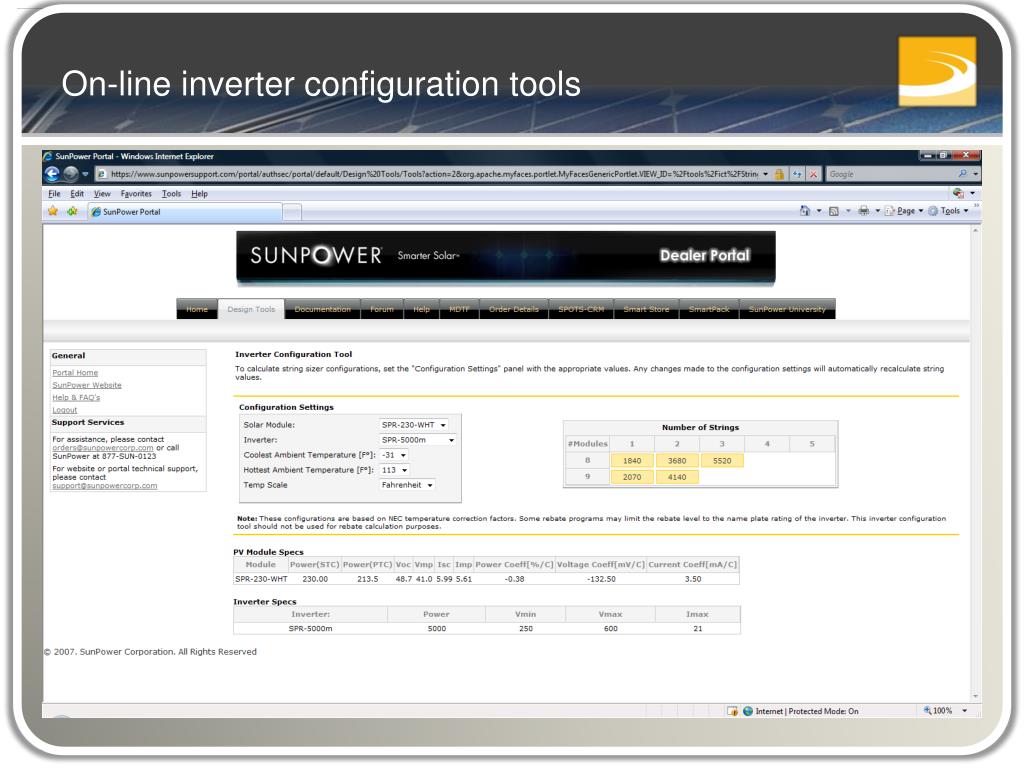Click the SunPower Dealer Portal banner
The image size is (1024, 768).
pos(506,256)
